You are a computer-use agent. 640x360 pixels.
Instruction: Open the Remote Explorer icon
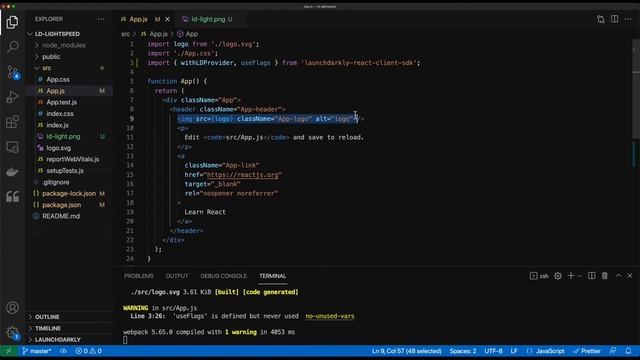click(12, 147)
